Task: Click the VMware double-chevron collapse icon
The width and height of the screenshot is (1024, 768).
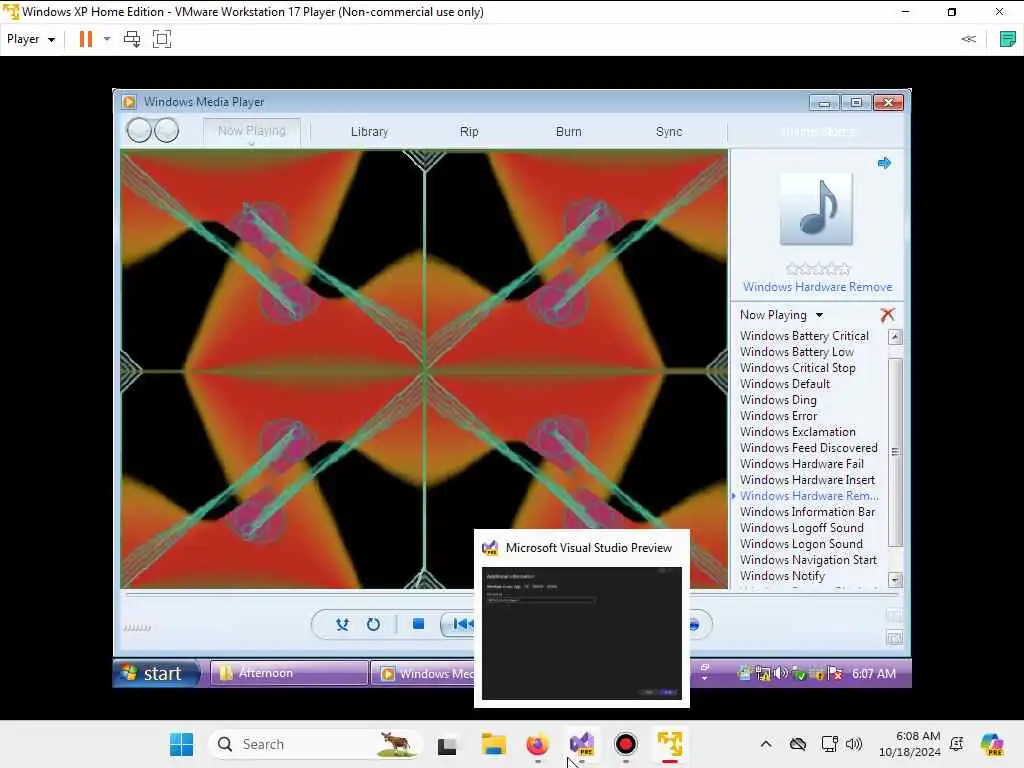Action: (x=968, y=39)
